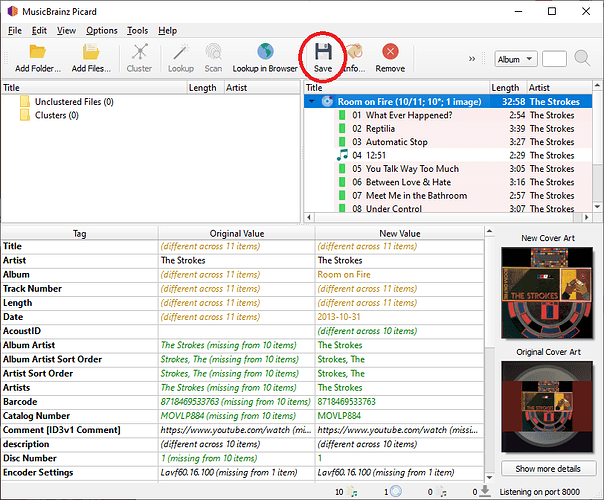
Task: Select the Catalog Number tag row
Action: (x=243, y=416)
